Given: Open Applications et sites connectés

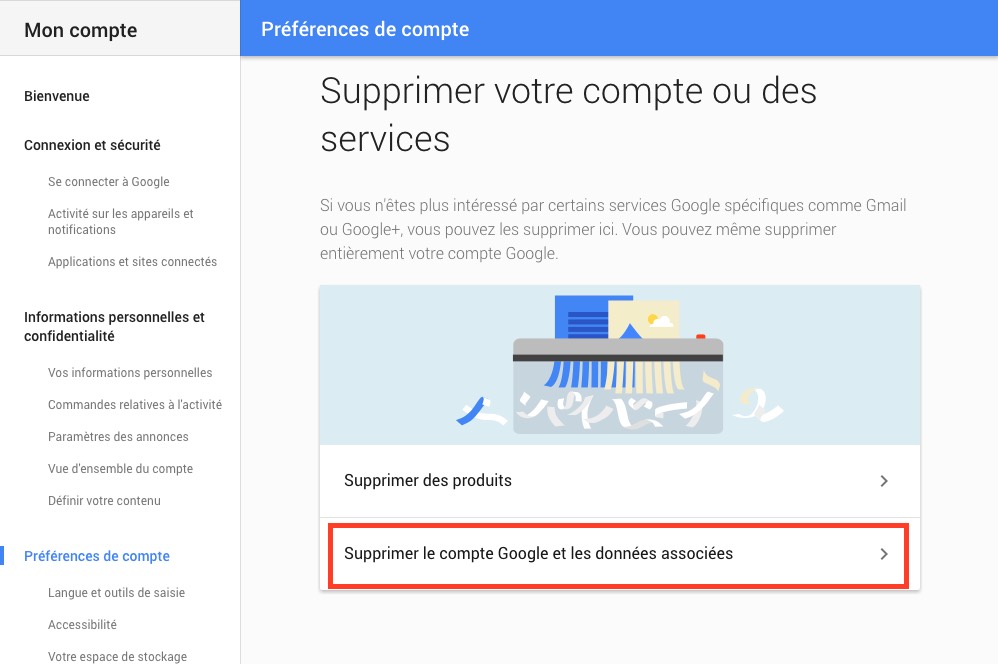Looking at the screenshot, I should coord(132,262).
